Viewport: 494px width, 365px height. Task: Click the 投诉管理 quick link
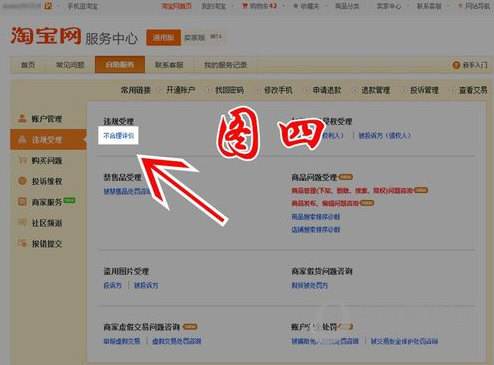(424, 90)
